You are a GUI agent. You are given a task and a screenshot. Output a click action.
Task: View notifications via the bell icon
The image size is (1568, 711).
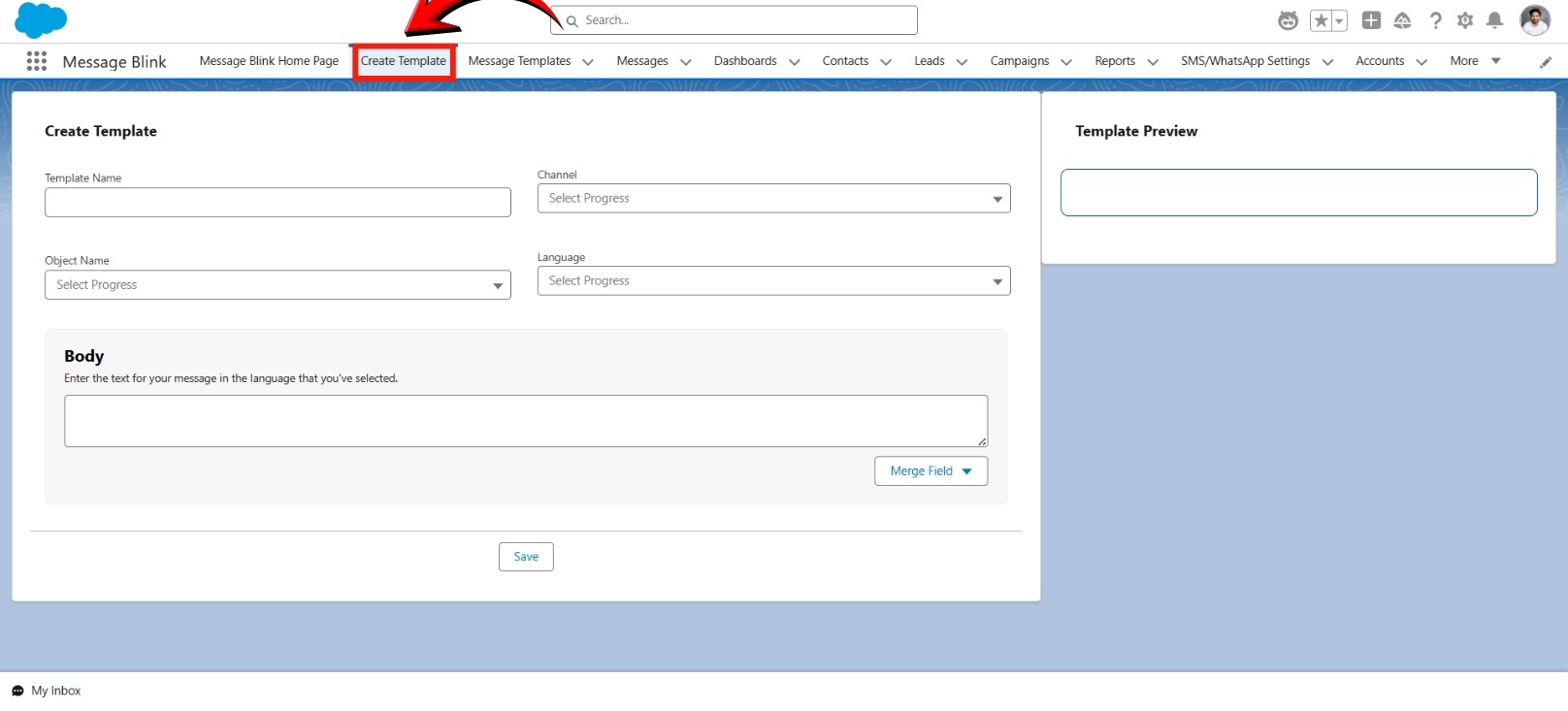(1495, 20)
